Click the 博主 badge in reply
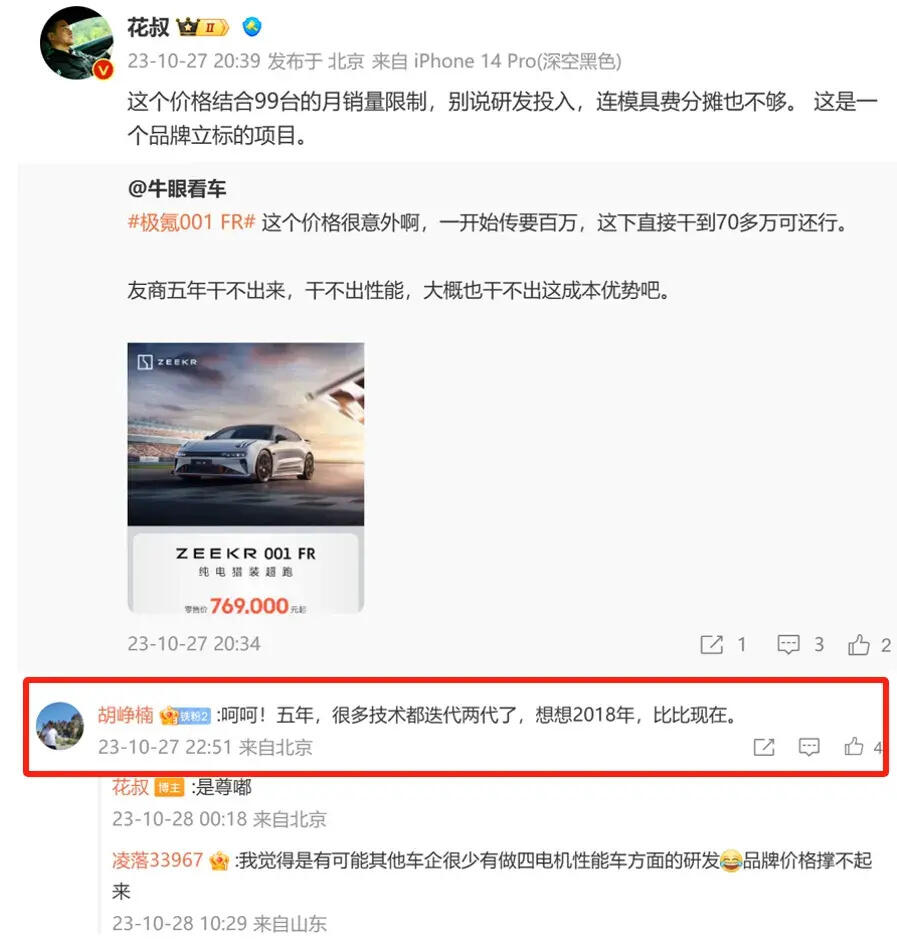The image size is (897, 951). tap(169, 788)
